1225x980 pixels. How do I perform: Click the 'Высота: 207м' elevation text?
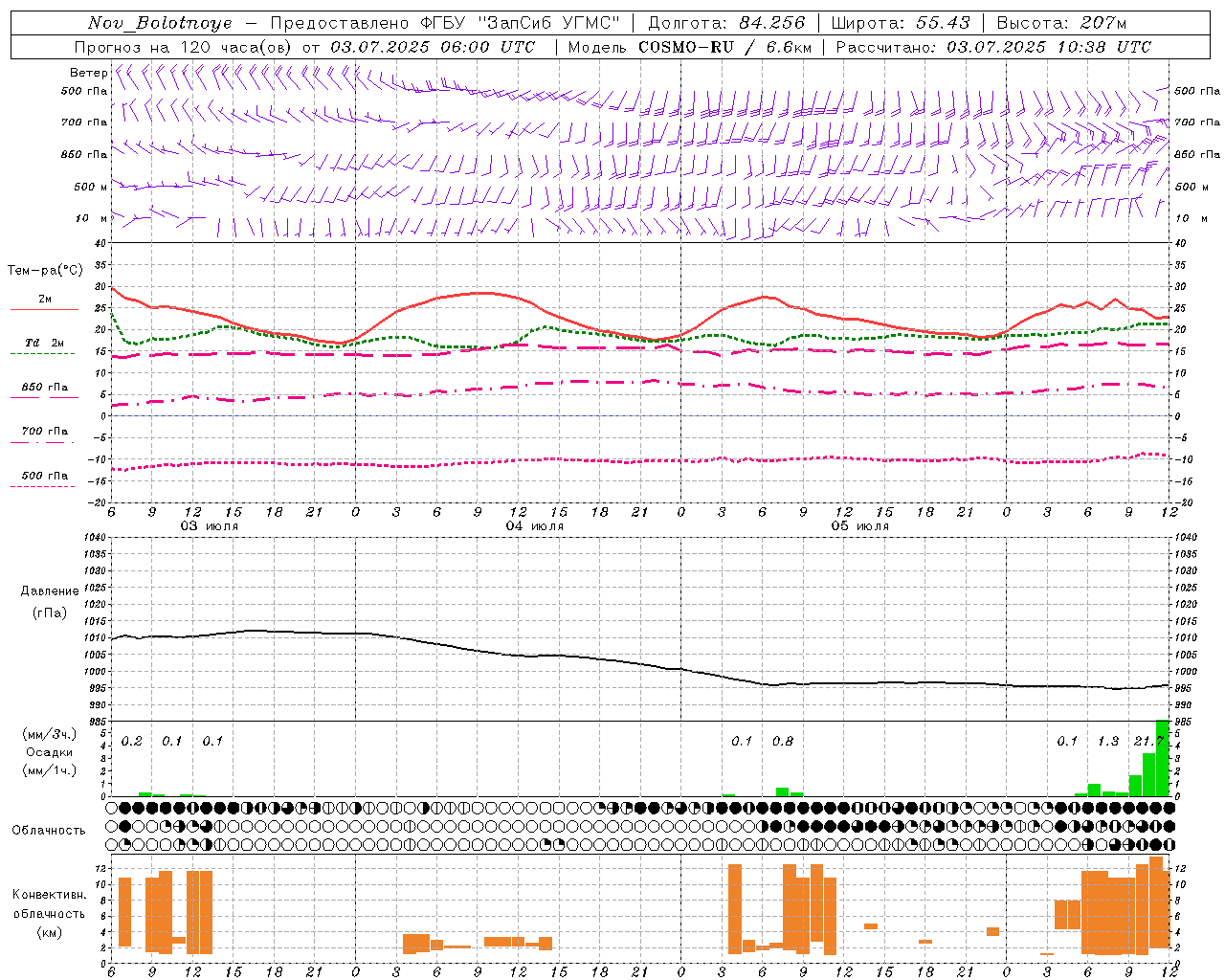pyautogui.click(x=1061, y=23)
